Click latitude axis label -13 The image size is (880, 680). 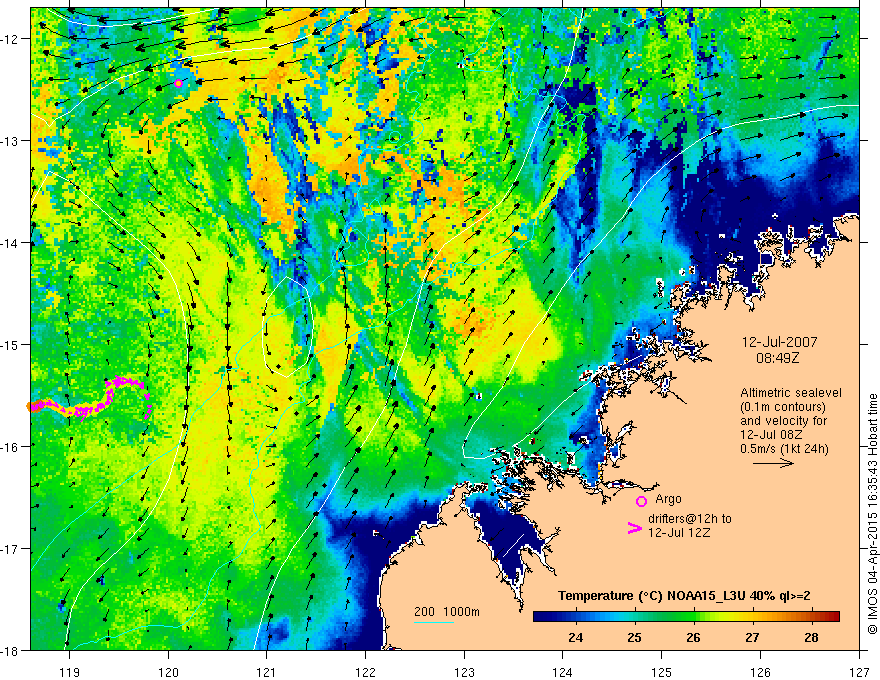click(10, 141)
